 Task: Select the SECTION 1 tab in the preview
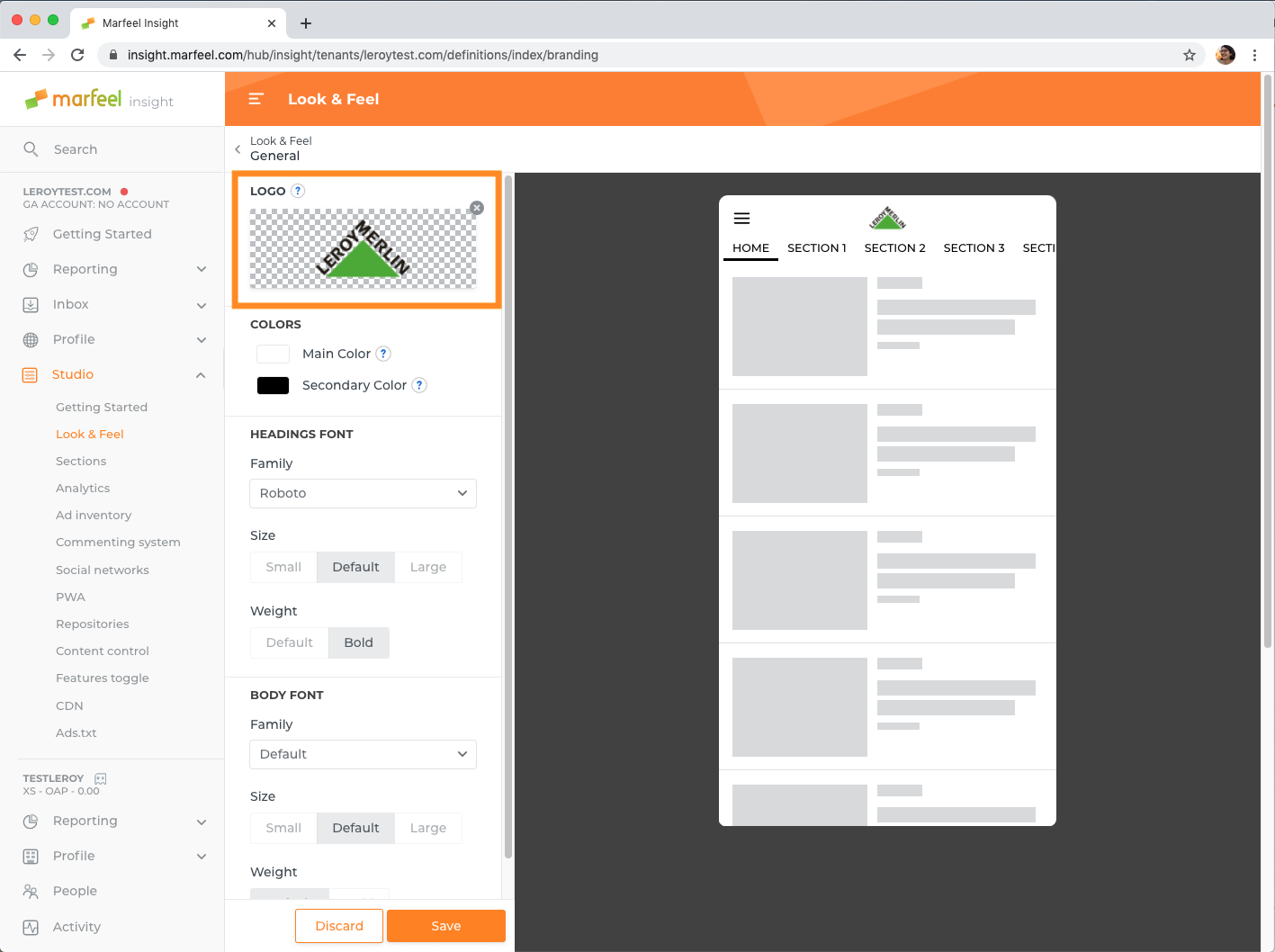(817, 247)
